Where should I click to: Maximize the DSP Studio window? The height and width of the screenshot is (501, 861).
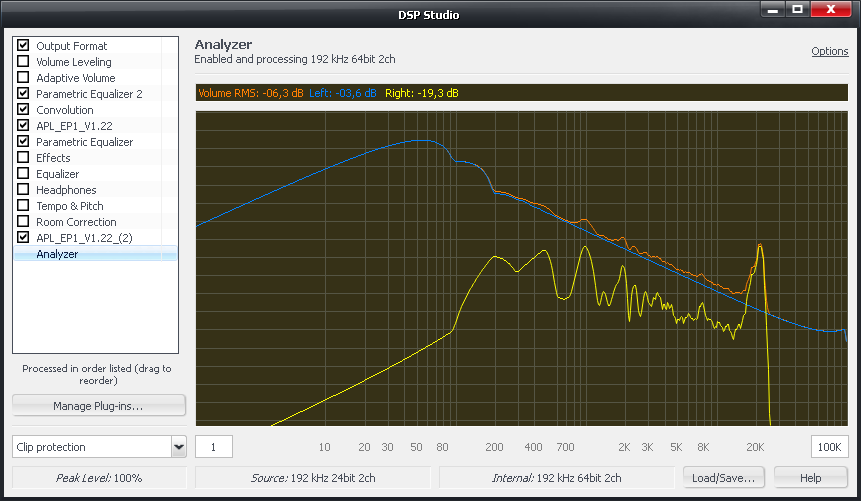pyautogui.click(x=797, y=9)
